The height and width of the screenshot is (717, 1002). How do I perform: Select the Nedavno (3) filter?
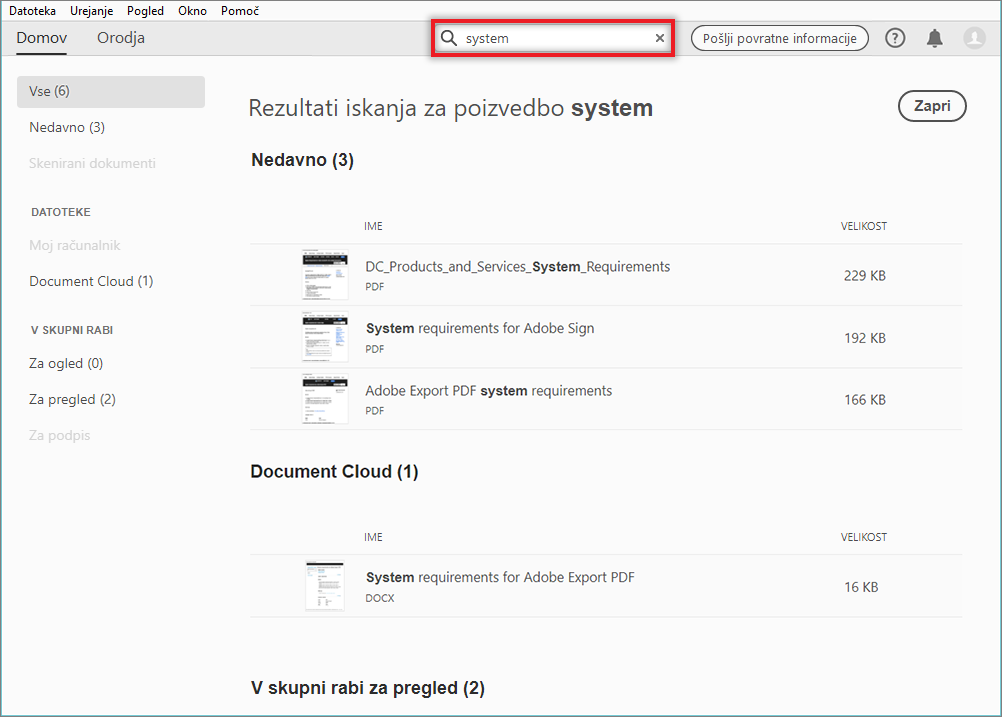tap(67, 127)
